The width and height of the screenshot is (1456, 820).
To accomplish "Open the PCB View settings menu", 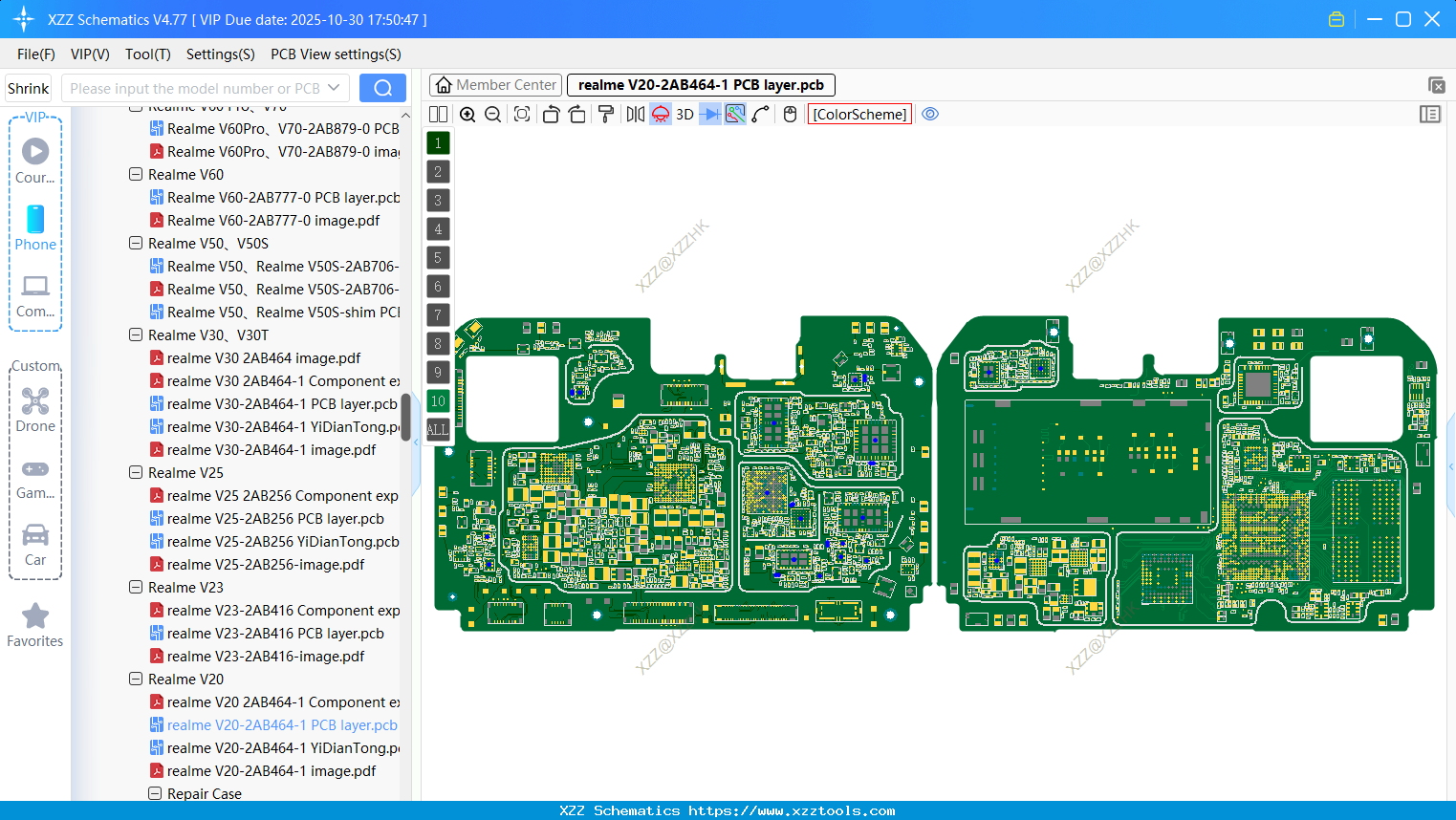I will [x=336, y=54].
